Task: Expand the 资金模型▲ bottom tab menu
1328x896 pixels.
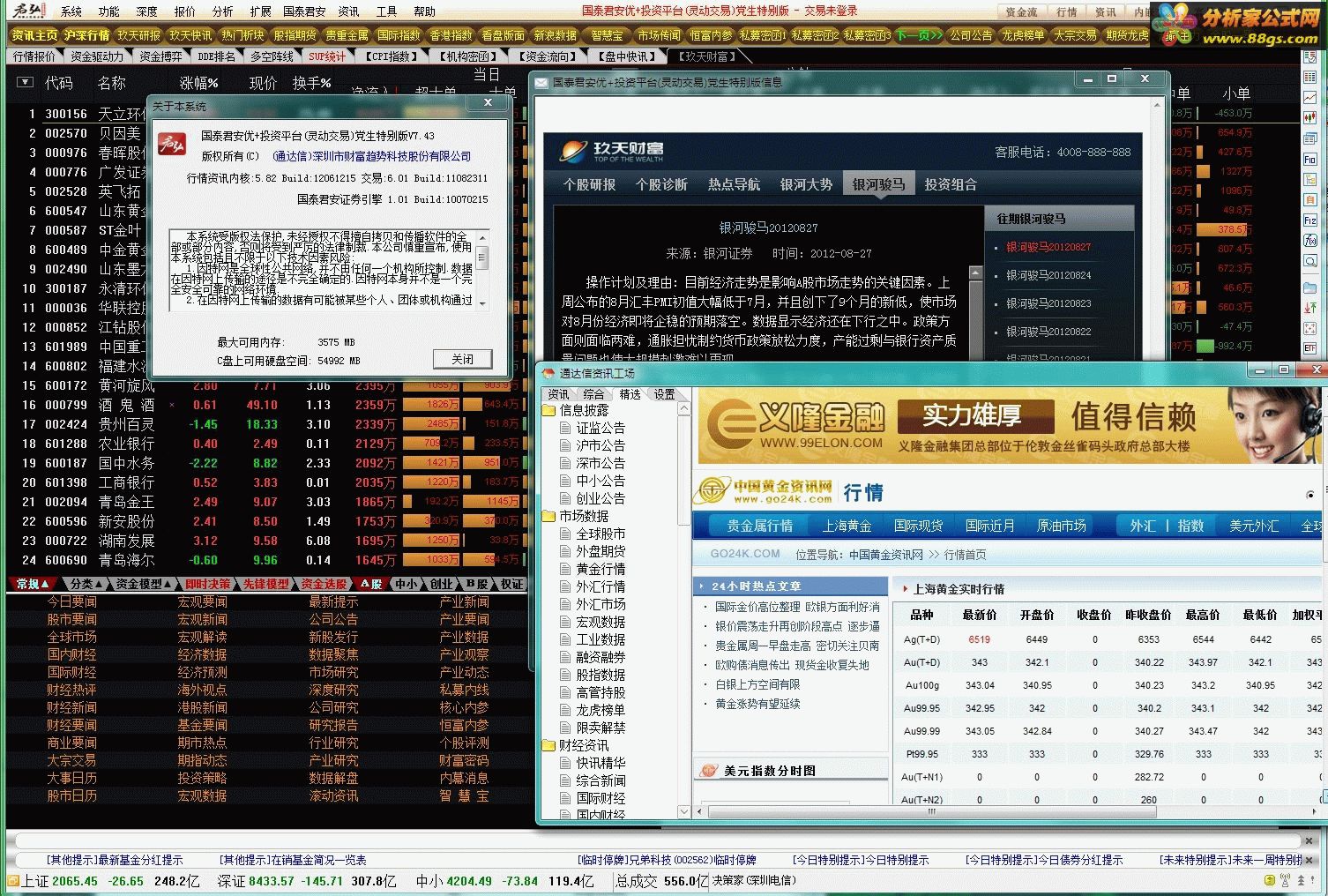Action: point(145,584)
